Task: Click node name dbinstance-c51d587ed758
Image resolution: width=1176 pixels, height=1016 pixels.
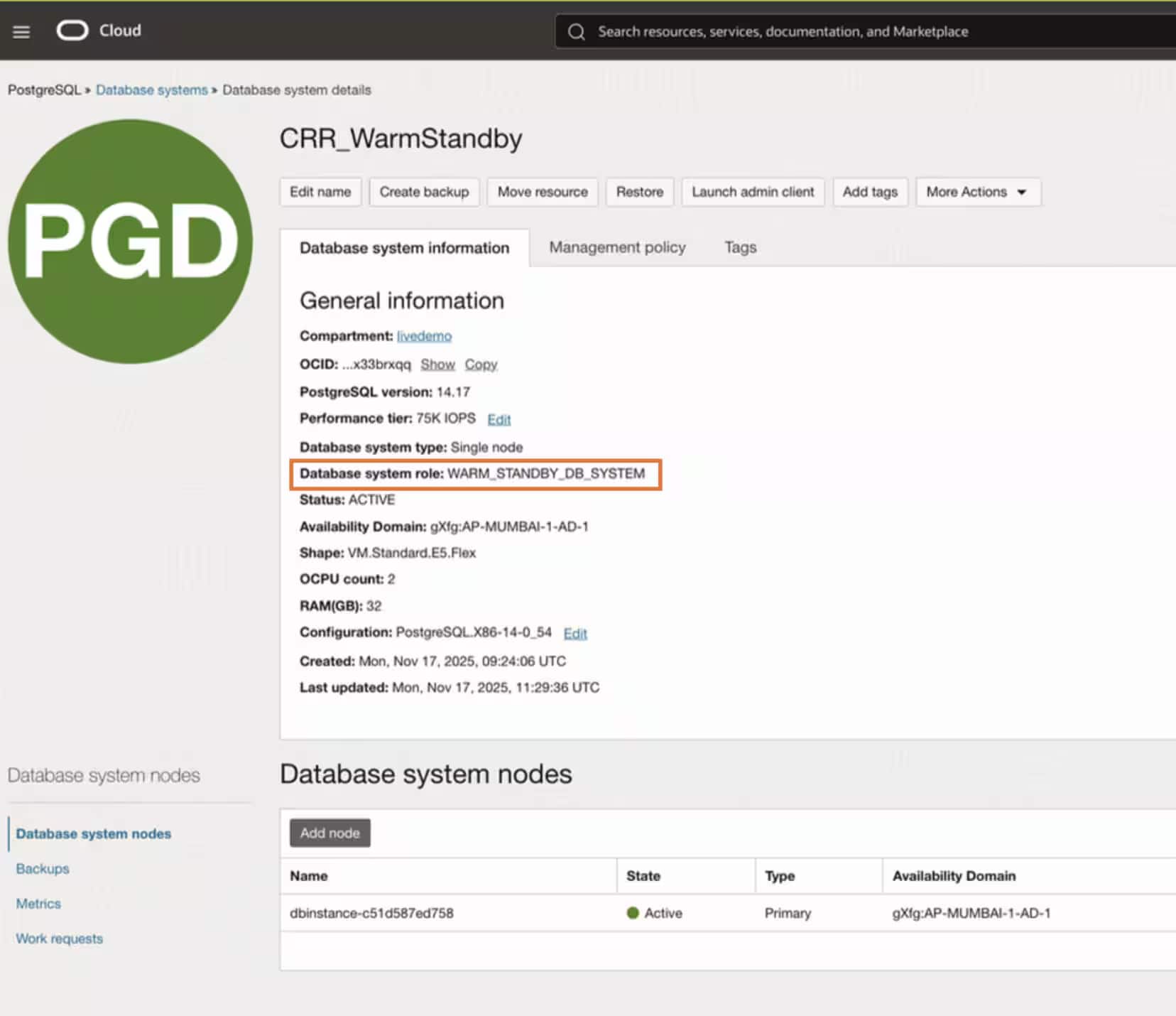Action: [x=371, y=913]
